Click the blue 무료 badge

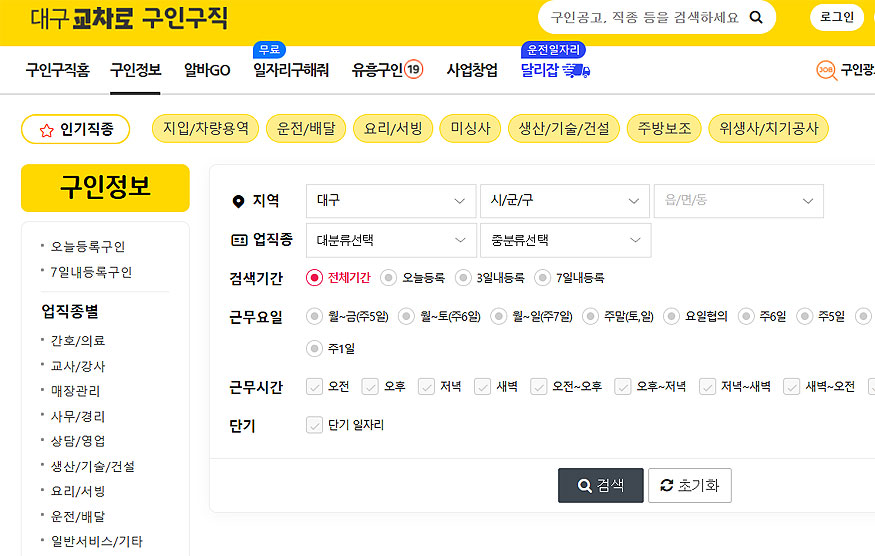click(x=270, y=50)
